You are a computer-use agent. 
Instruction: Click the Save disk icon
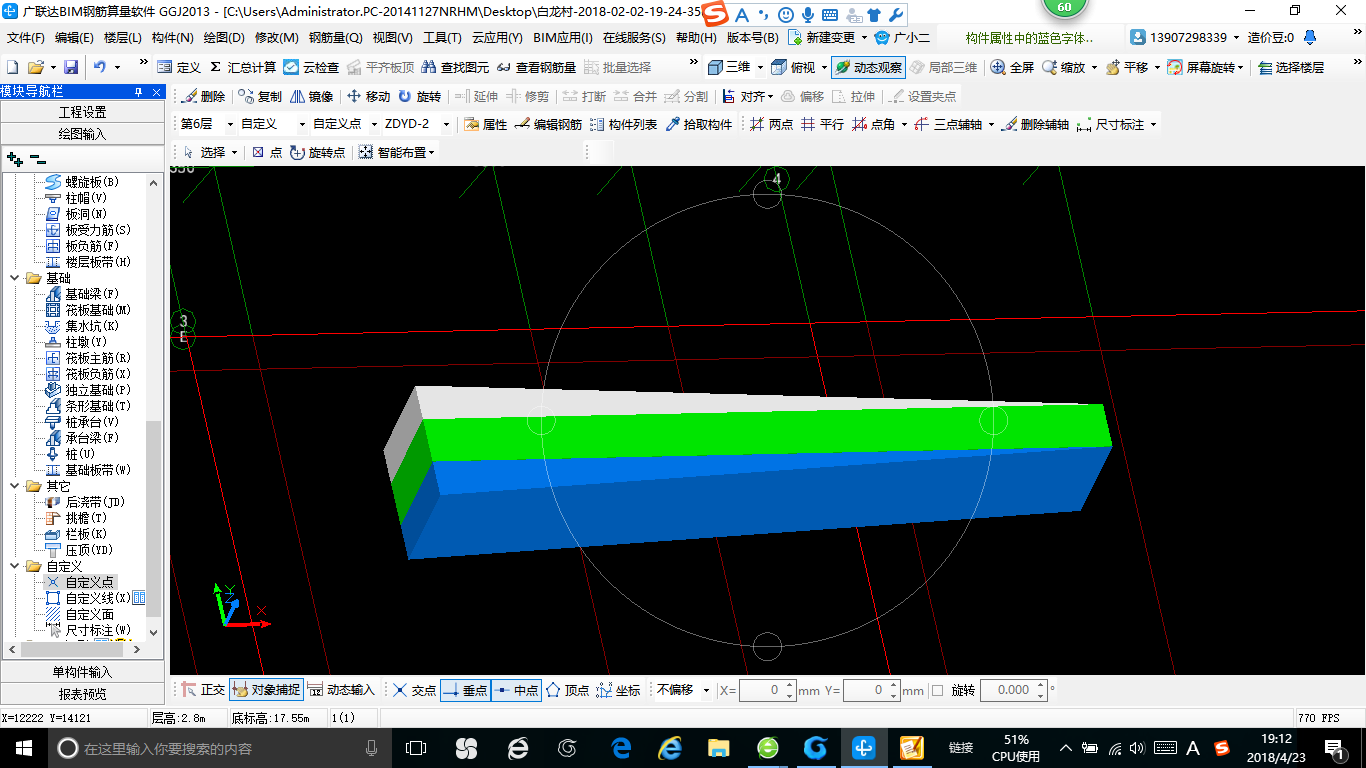click(71, 67)
